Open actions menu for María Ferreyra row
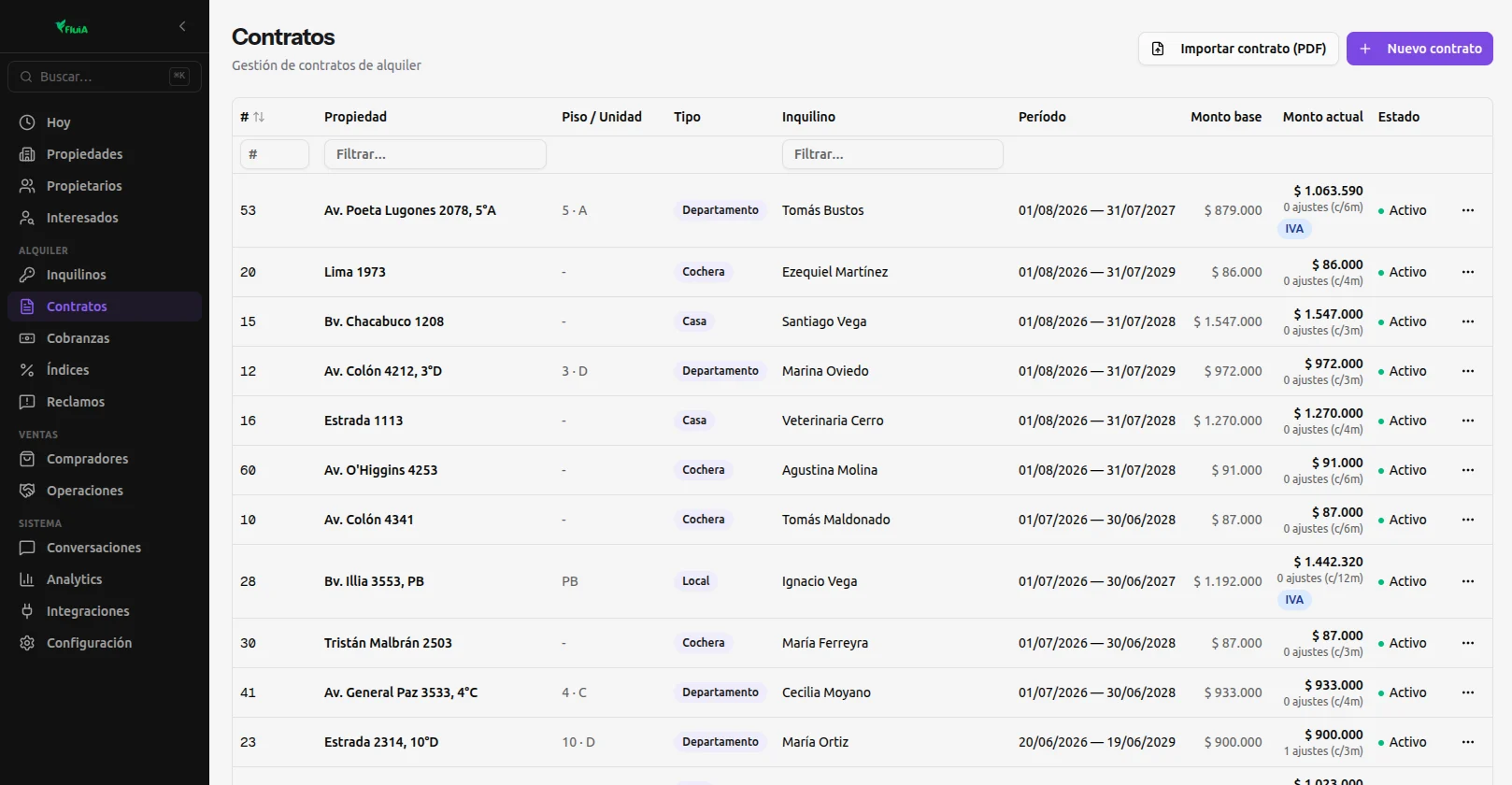The image size is (1512, 785). [1468, 643]
